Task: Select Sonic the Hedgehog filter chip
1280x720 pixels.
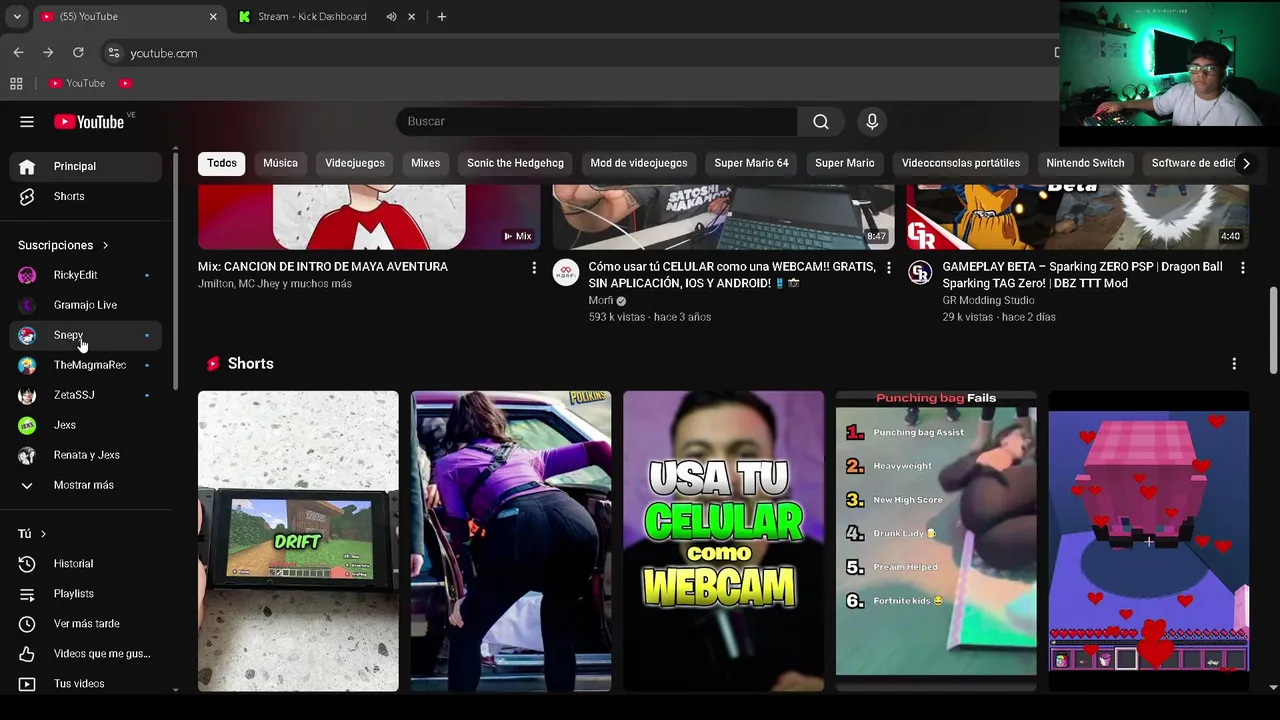Action: tap(515, 163)
